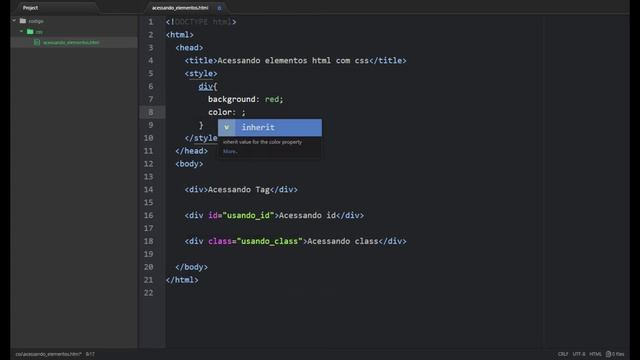Select the css folder name in tree
The image size is (640, 360).
click(x=39, y=31)
